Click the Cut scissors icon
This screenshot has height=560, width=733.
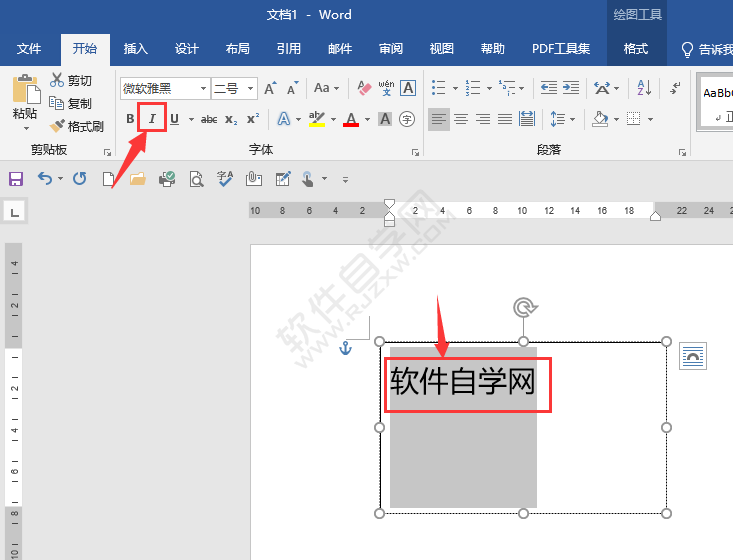point(57,80)
